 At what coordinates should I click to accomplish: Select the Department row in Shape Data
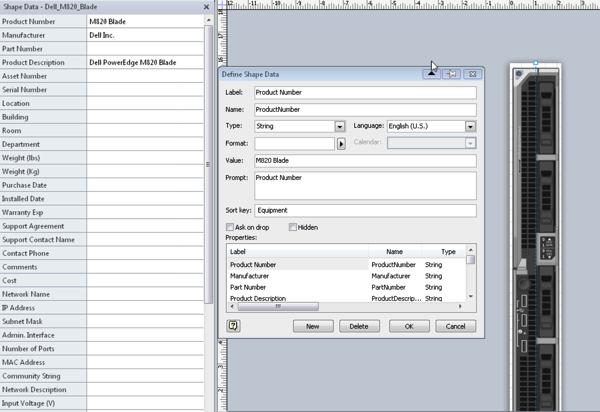(x=102, y=144)
